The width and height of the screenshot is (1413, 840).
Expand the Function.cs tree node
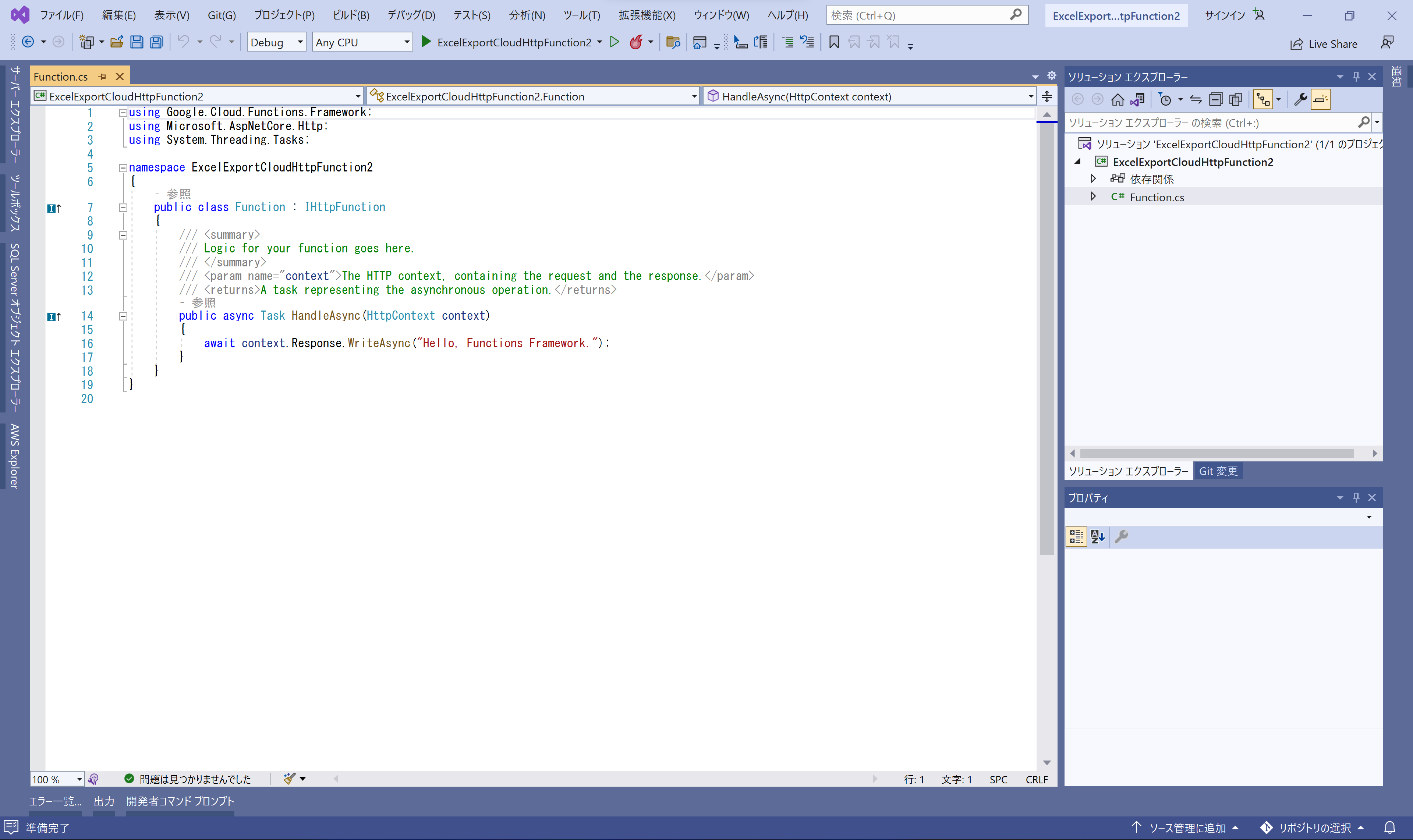click(x=1093, y=196)
